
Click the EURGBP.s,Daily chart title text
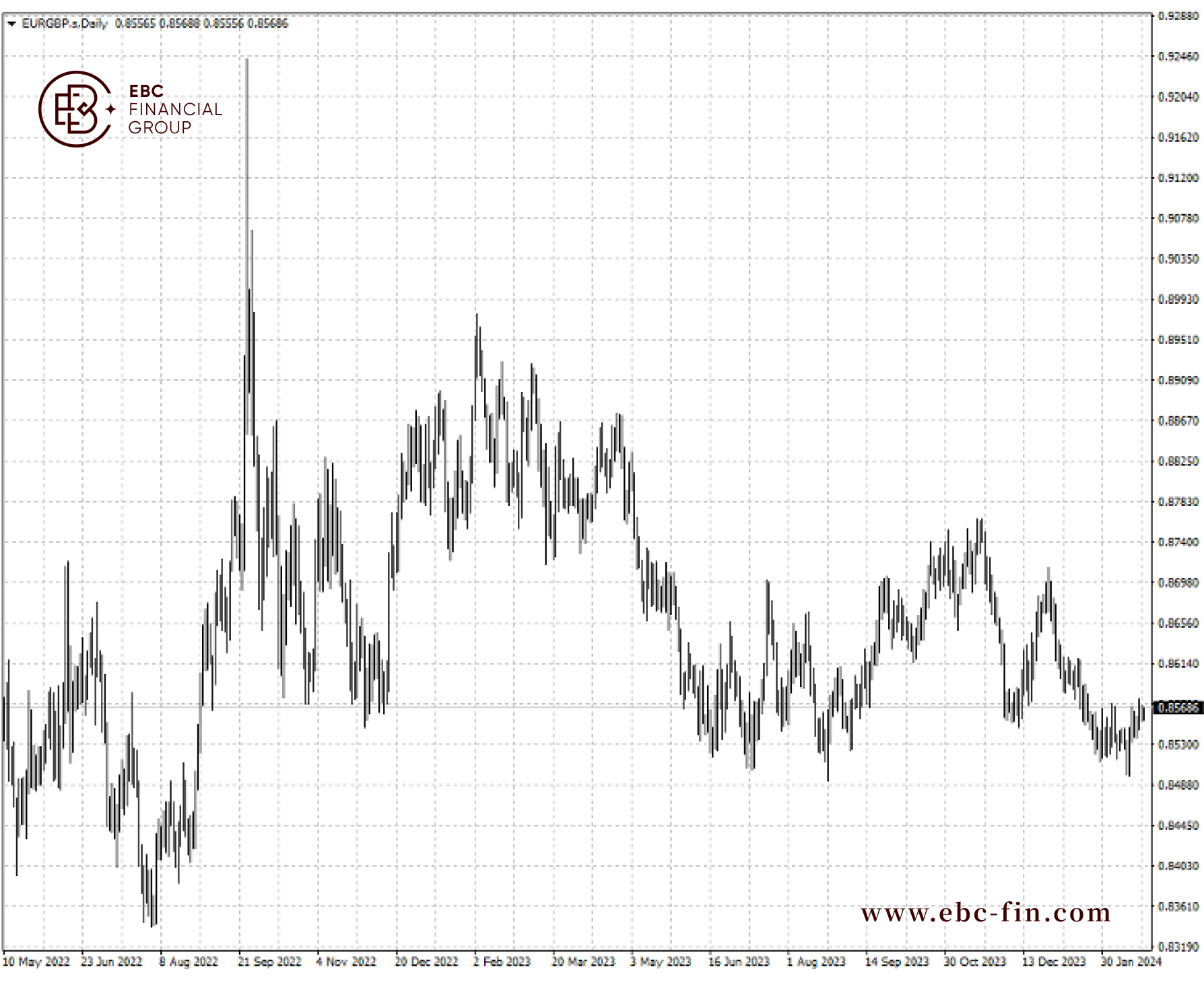tap(65, 24)
